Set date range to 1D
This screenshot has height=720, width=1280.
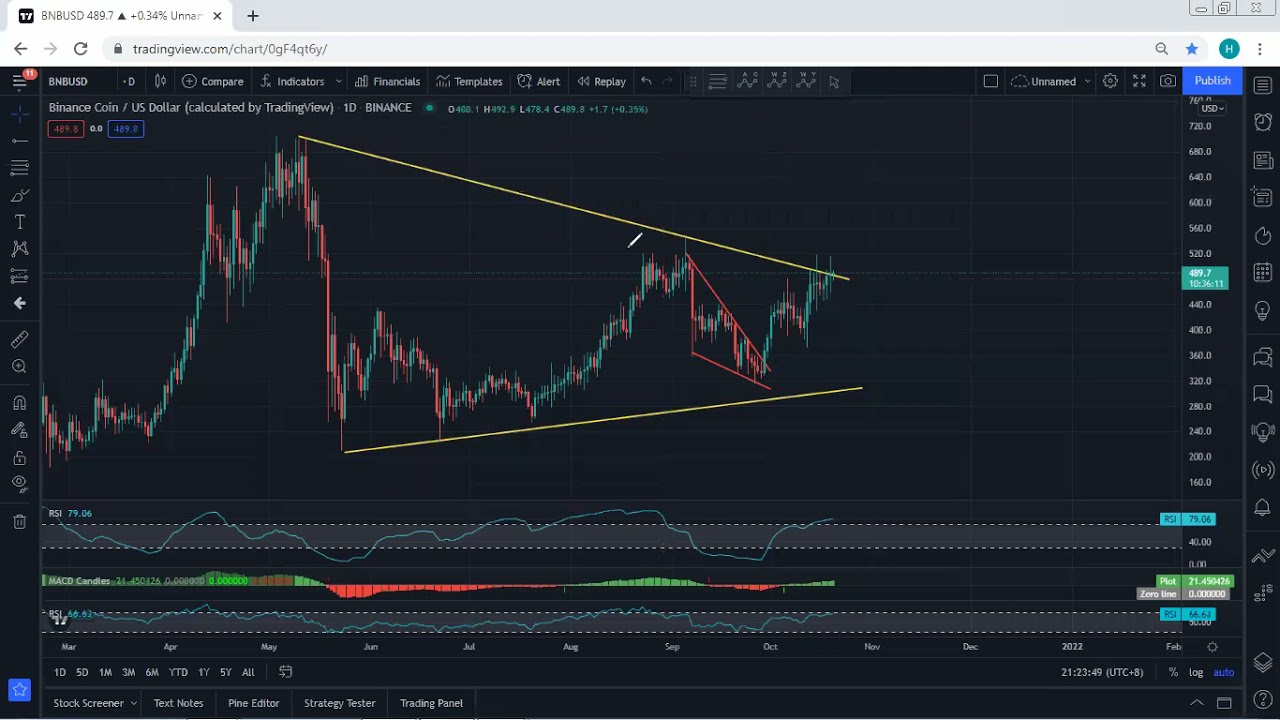click(60, 672)
